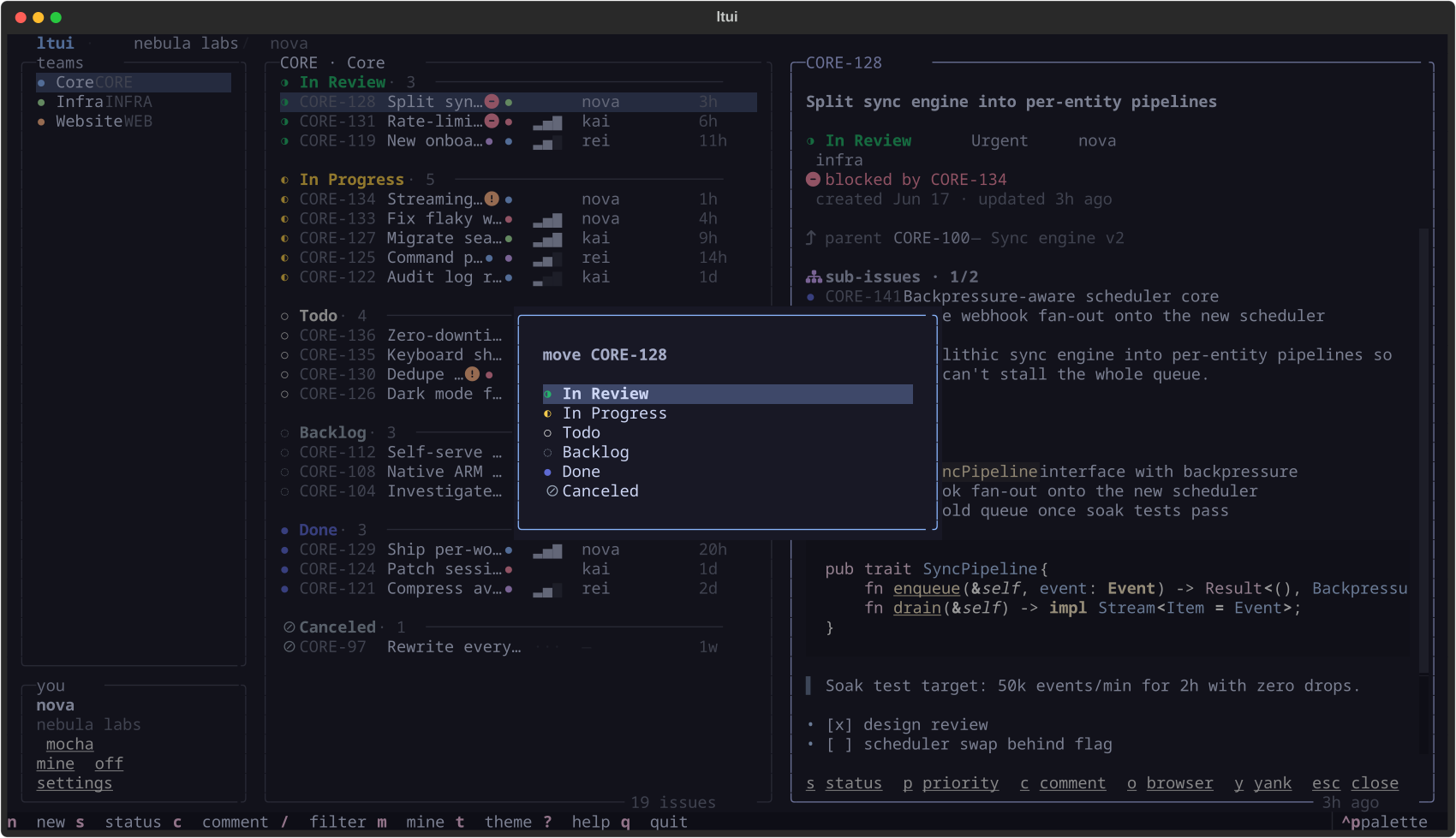
Task: Click the blocked icon on CORE-128 row
Action: pyautogui.click(x=492, y=102)
